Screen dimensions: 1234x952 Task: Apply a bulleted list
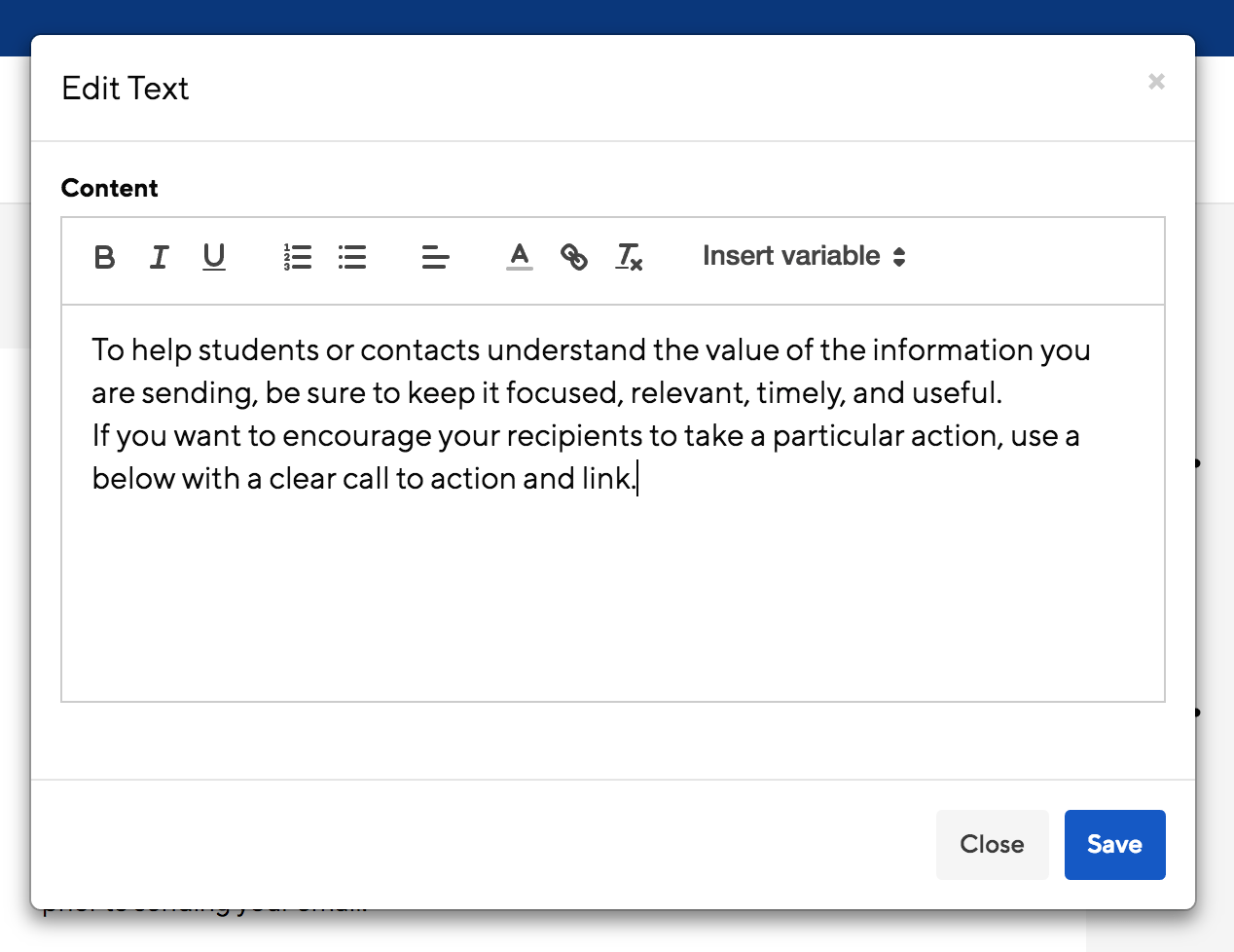[352, 257]
